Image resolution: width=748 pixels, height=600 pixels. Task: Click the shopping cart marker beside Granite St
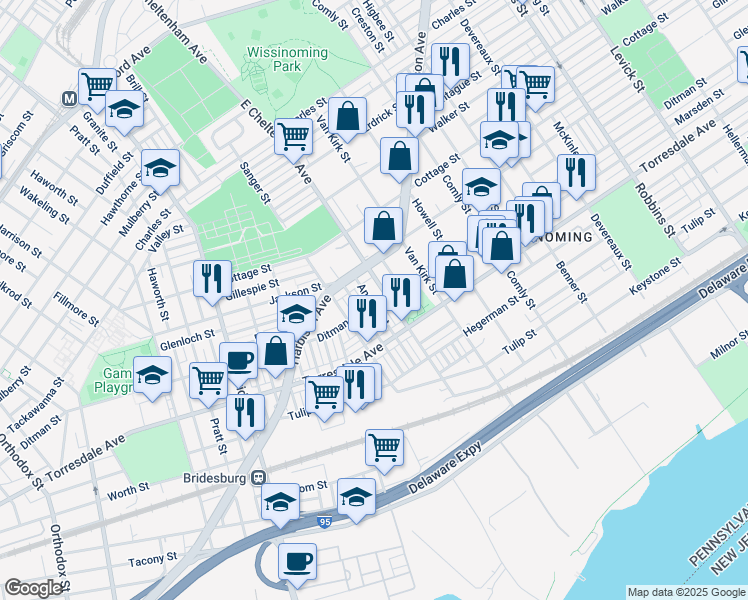[97, 87]
